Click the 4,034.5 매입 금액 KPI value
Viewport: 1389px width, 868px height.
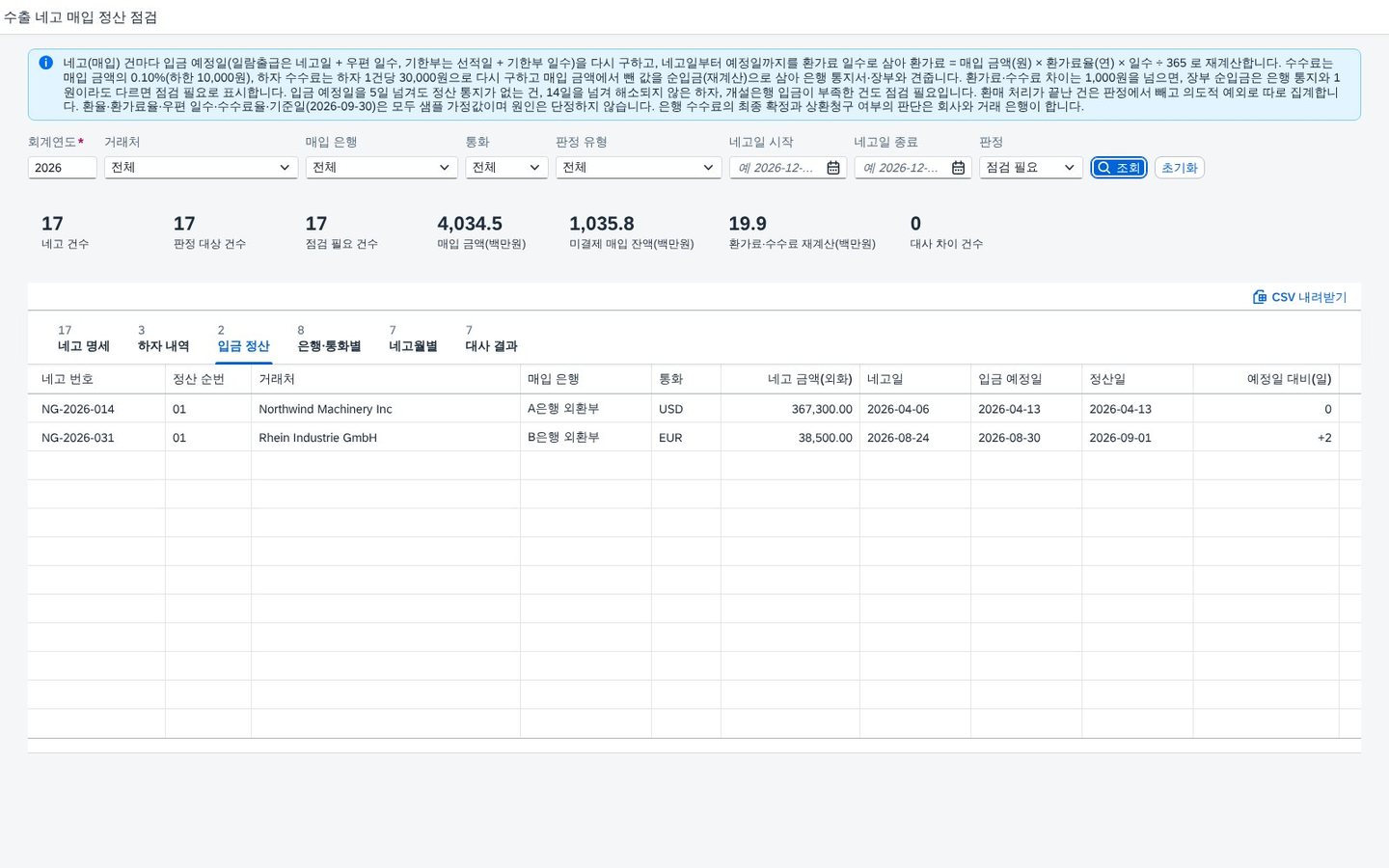470,224
